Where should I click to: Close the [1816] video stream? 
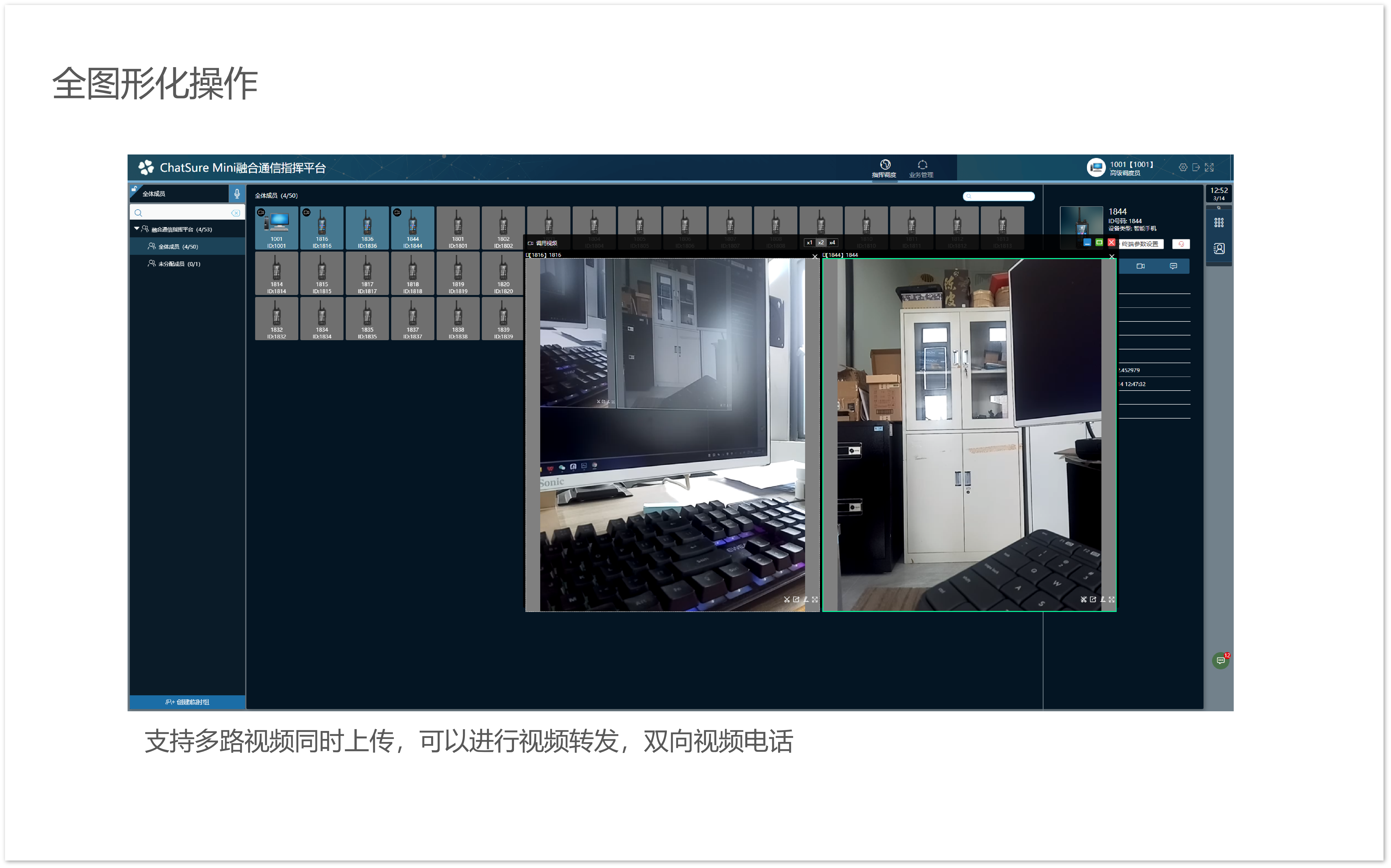coord(815,257)
